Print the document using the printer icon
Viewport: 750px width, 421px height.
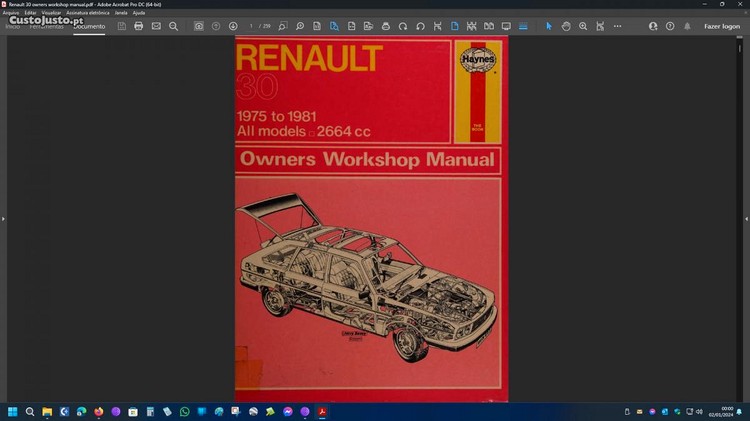tap(139, 26)
